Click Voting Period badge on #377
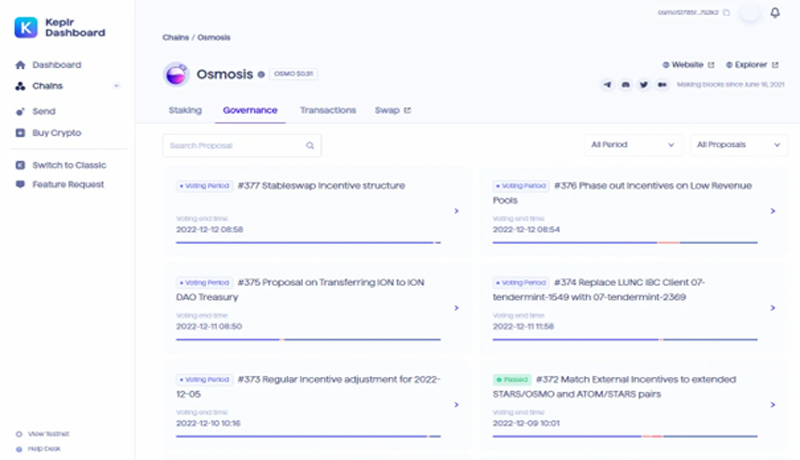This screenshot has height=460, width=800. (x=205, y=186)
